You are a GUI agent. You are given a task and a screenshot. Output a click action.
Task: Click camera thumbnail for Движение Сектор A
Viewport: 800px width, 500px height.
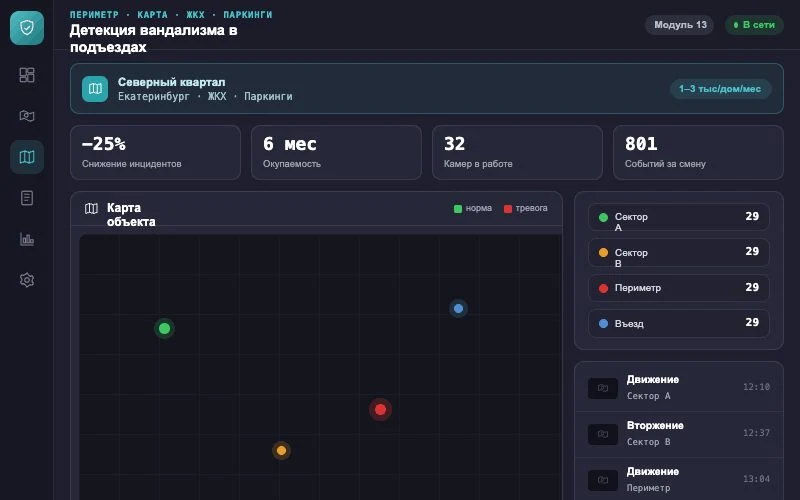[603, 388]
